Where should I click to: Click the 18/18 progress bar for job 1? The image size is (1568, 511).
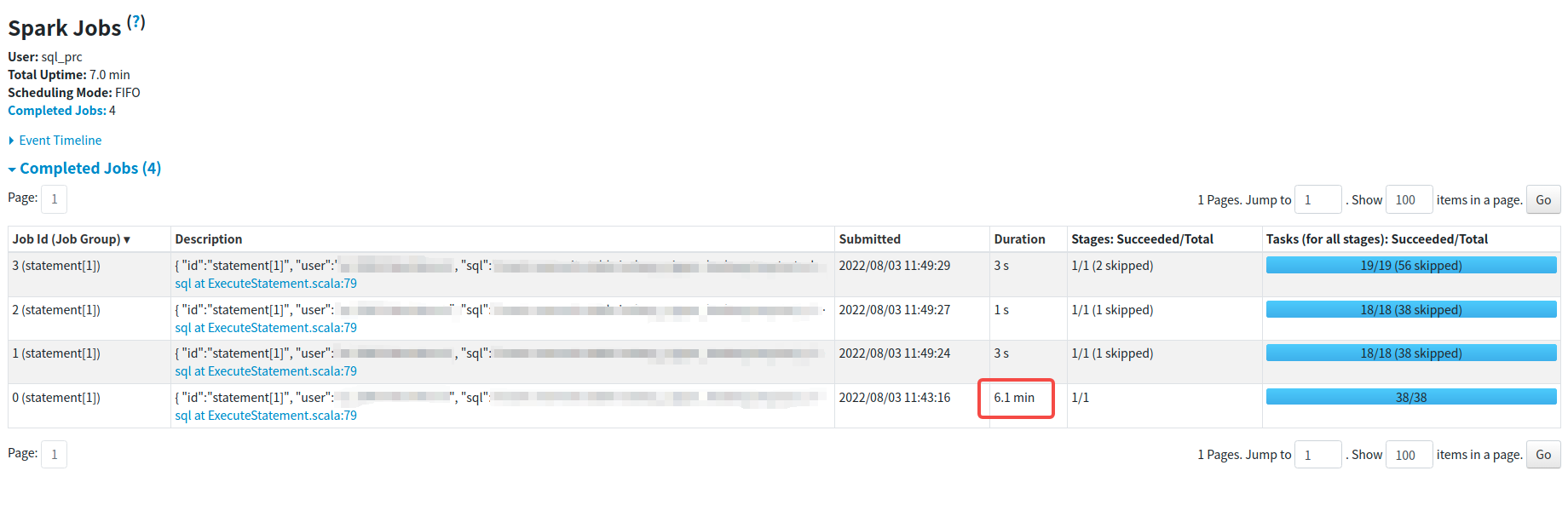pos(1411,353)
